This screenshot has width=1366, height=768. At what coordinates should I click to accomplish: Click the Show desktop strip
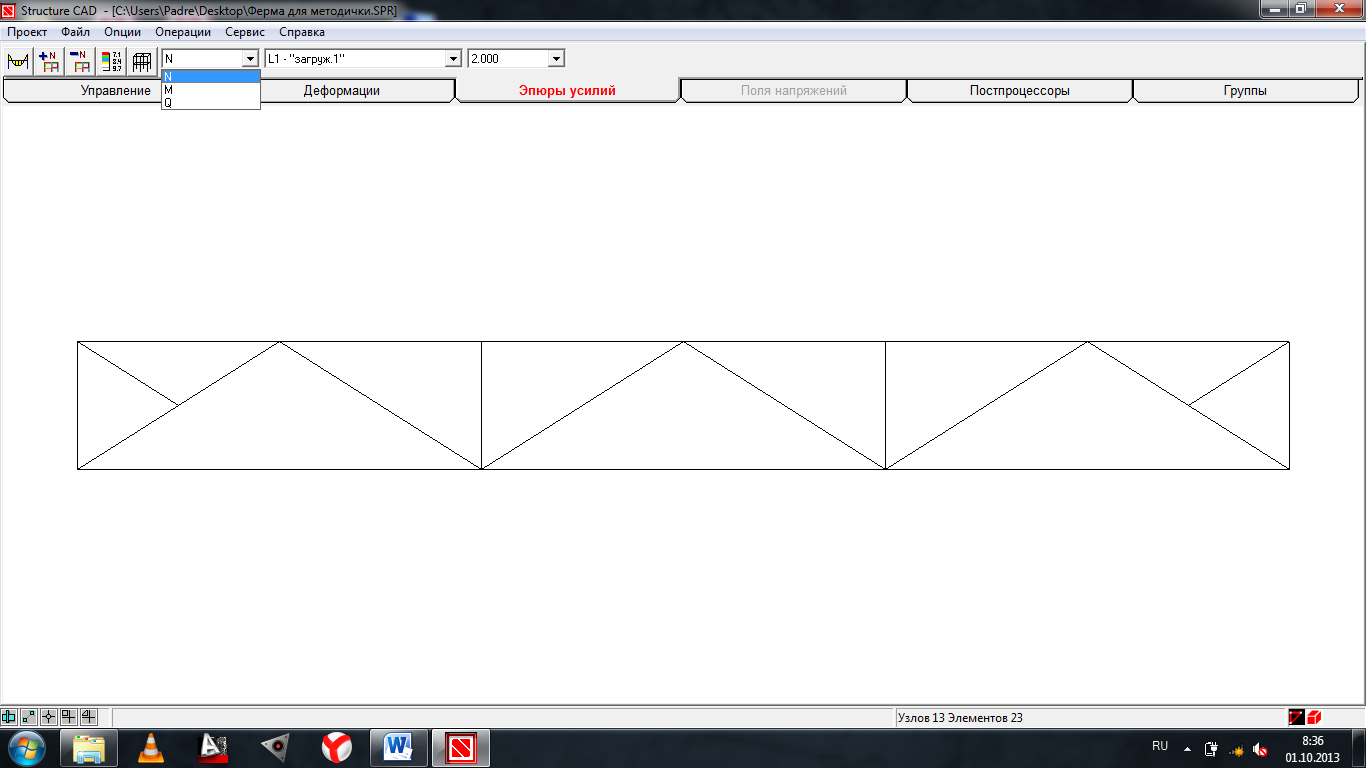coord(1359,748)
